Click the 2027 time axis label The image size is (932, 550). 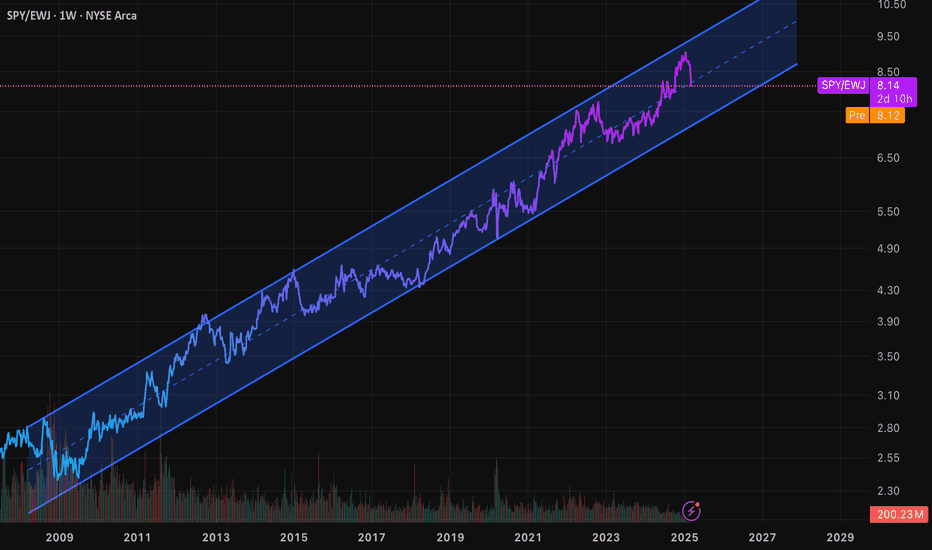pos(762,538)
